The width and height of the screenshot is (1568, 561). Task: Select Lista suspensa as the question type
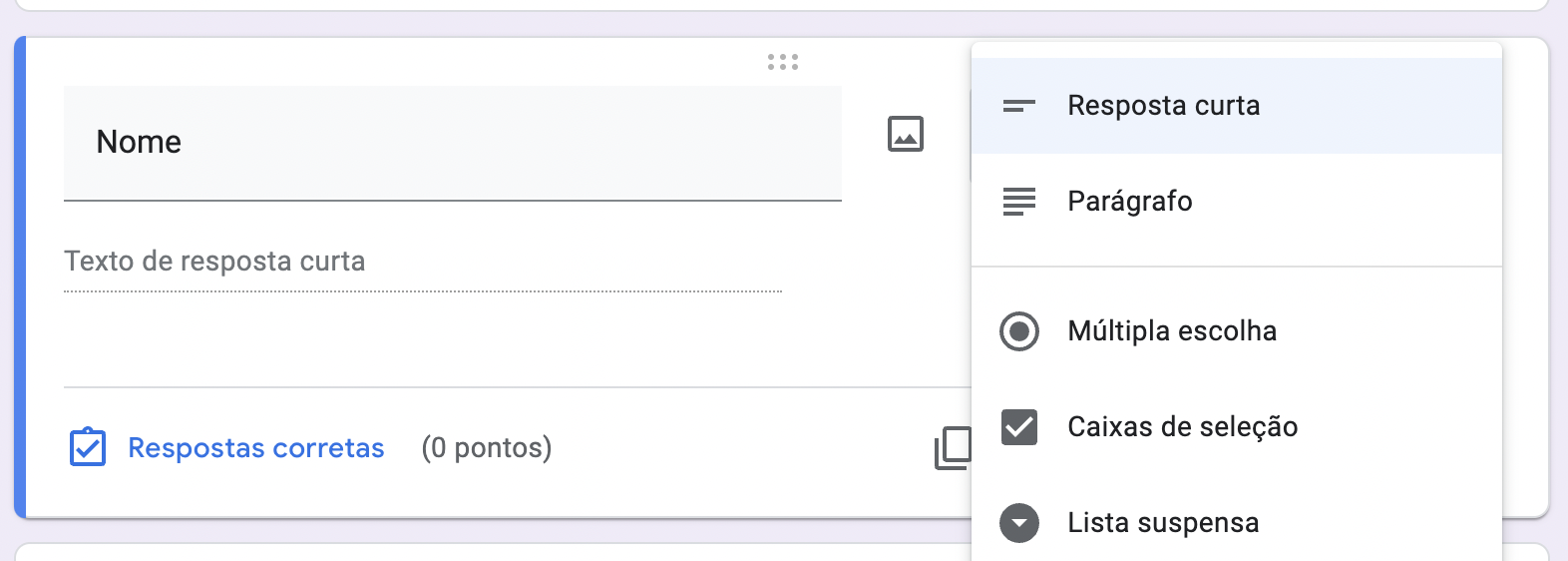[x=1163, y=523]
